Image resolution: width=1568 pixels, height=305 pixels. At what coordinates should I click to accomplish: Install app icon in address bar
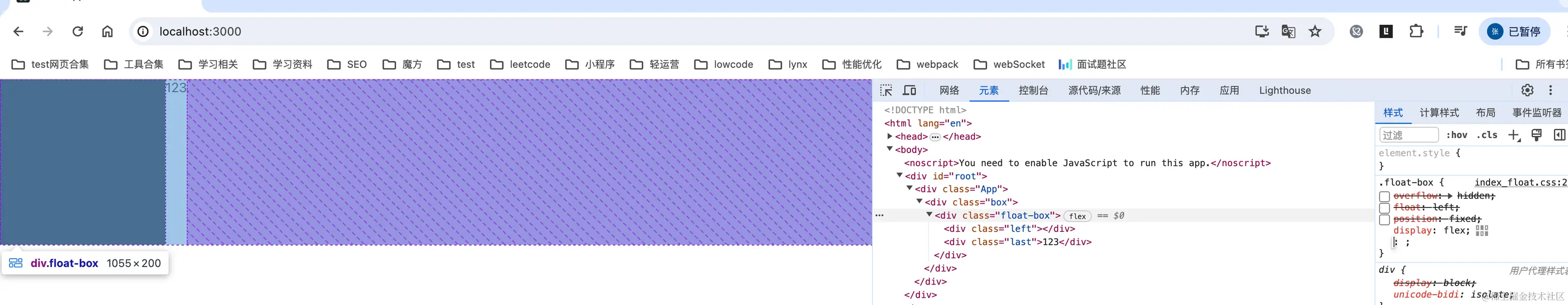pyautogui.click(x=1262, y=32)
